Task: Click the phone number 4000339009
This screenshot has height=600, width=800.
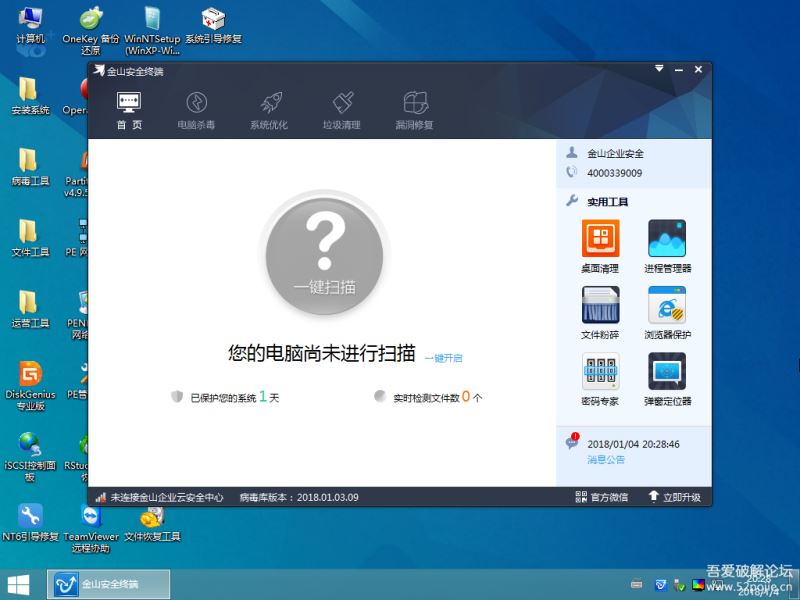Action: 614,173
